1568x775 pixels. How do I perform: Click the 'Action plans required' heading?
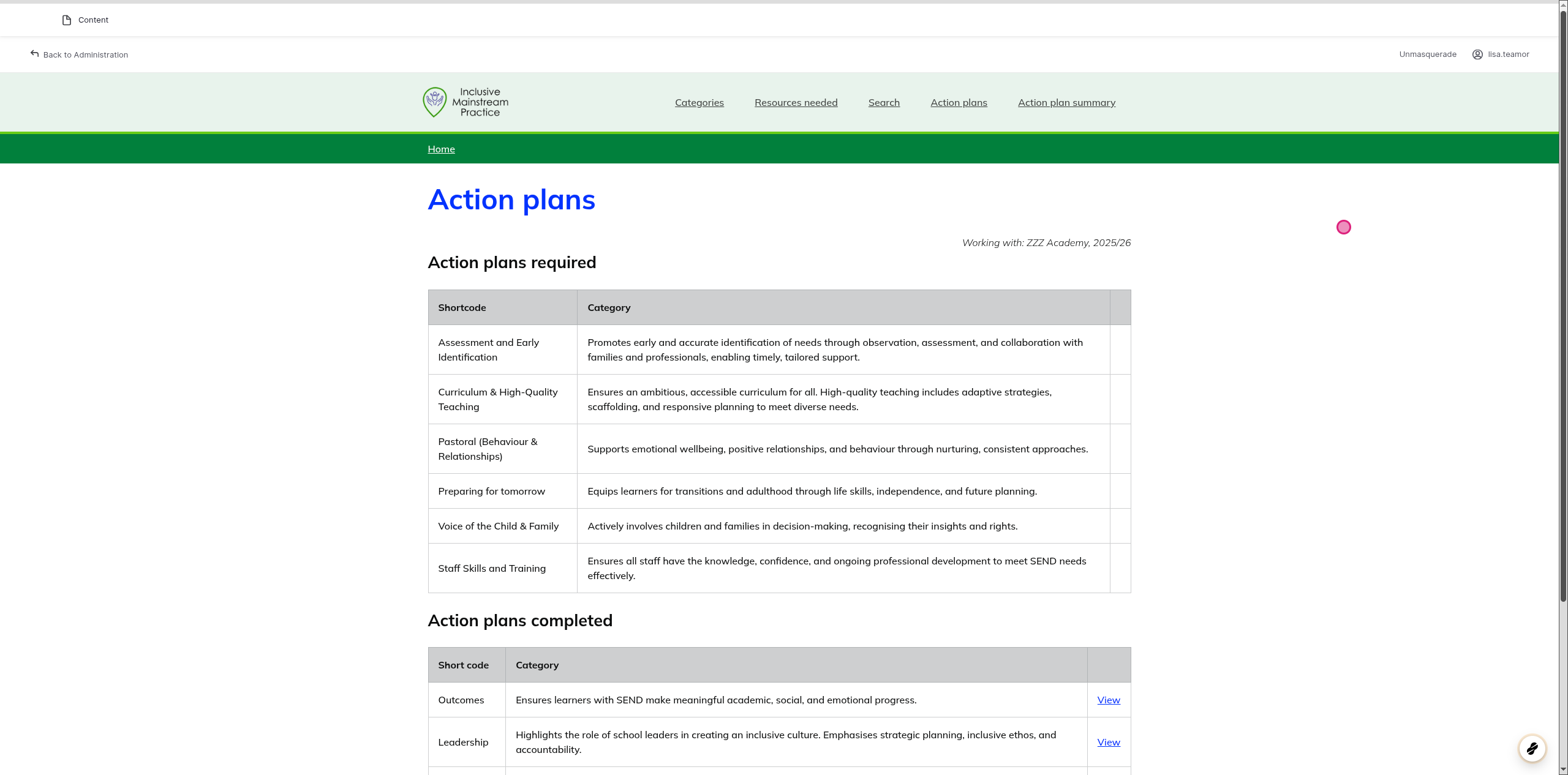[x=512, y=263]
